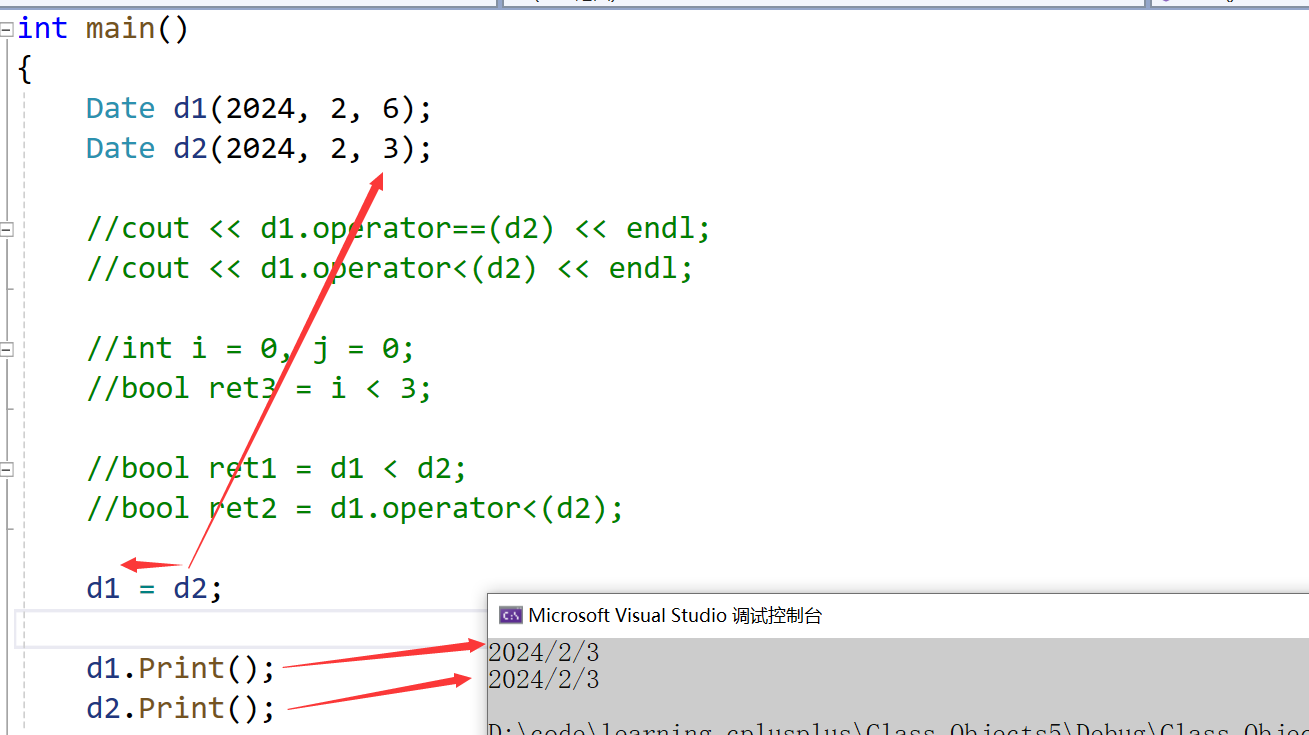Click the d1.Print(); statement
1309x735 pixels.
point(180,668)
